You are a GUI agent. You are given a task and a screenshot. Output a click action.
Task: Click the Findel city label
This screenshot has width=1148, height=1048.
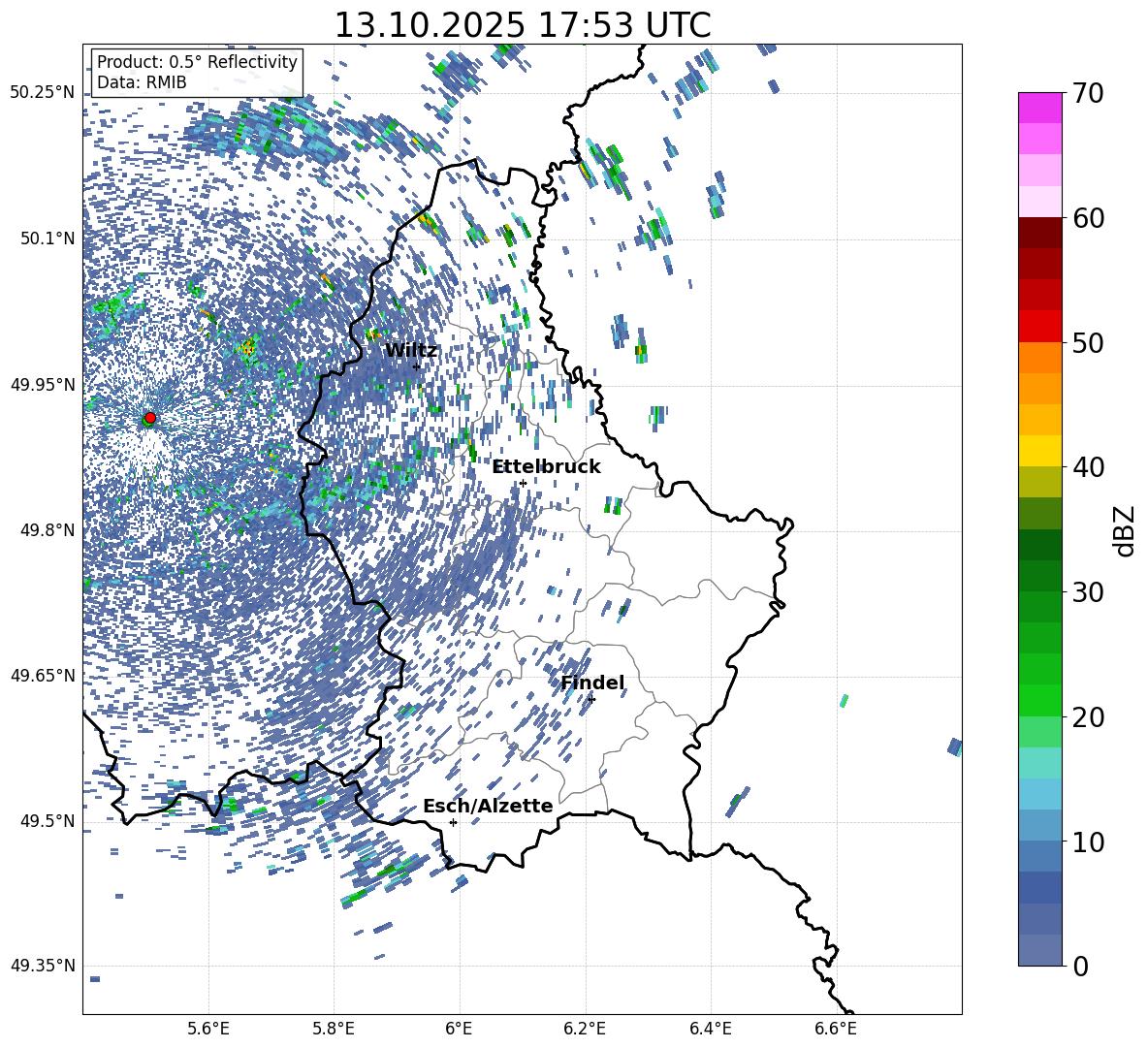pos(592,683)
